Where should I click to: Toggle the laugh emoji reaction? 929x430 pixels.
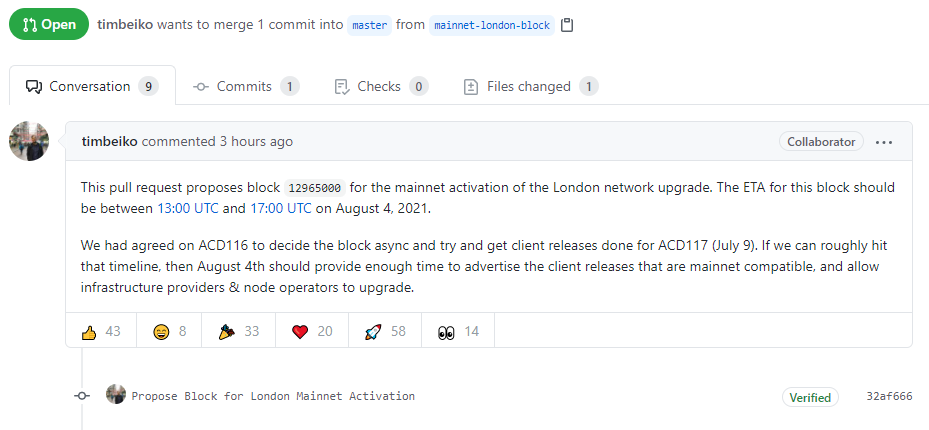pyautogui.click(x=169, y=331)
